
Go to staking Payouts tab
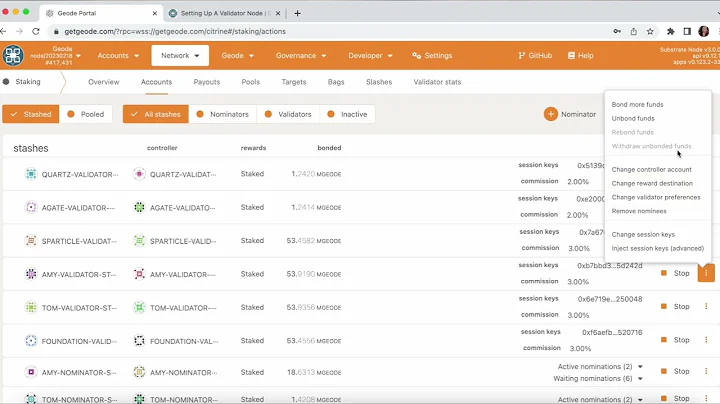pos(207,82)
